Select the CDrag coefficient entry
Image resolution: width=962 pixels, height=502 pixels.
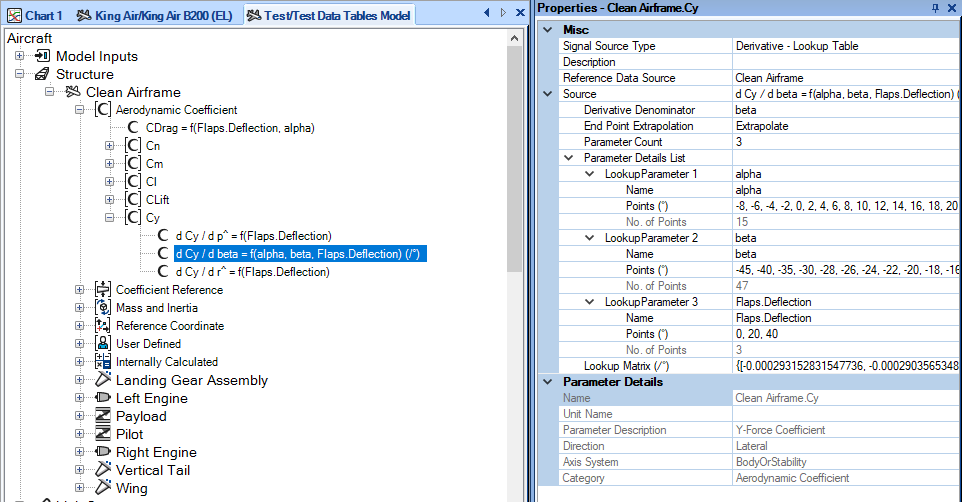pyautogui.click(x=229, y=128)
